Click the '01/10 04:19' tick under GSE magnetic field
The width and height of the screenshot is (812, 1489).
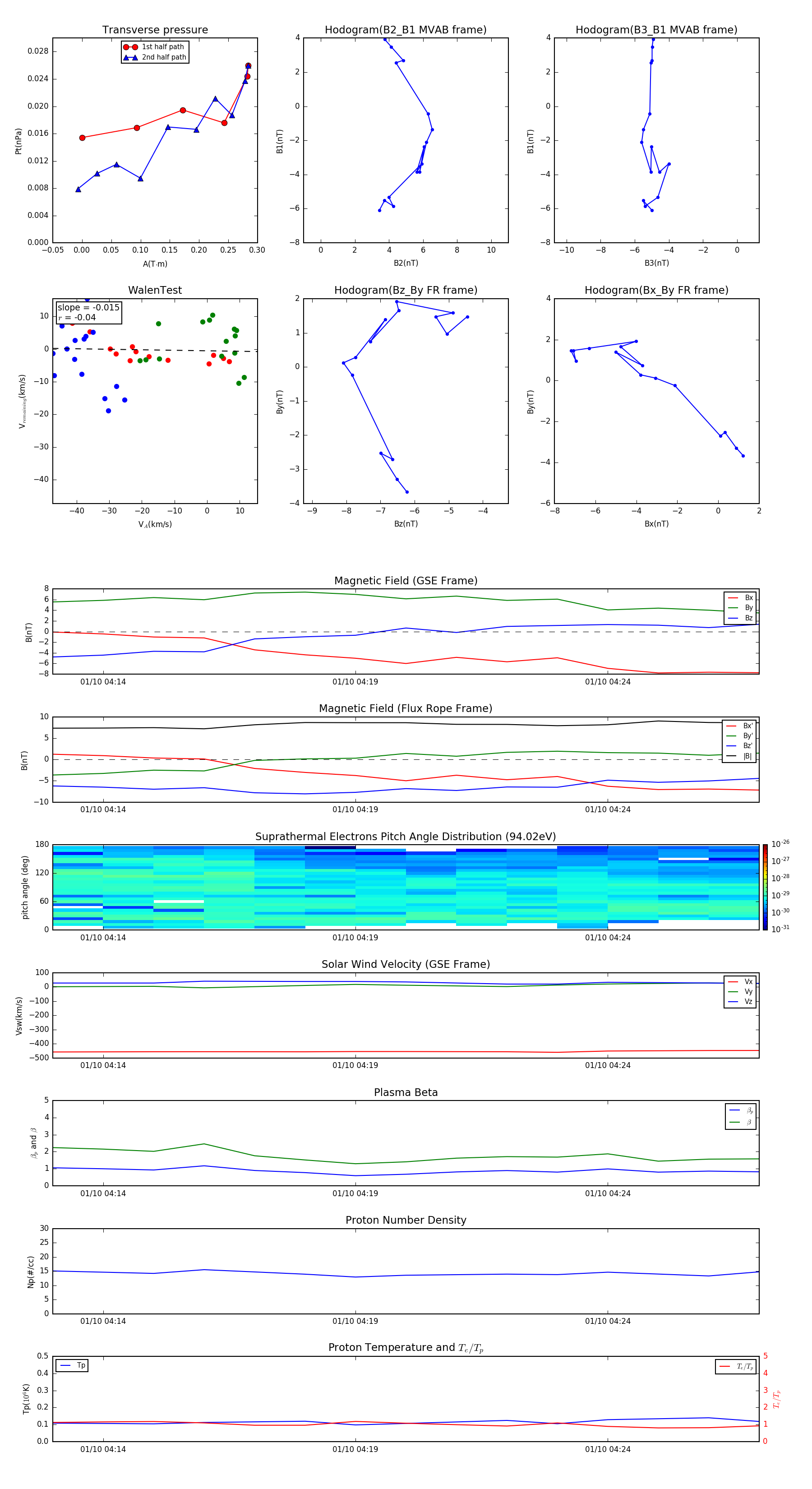click(x=355, y=681)
